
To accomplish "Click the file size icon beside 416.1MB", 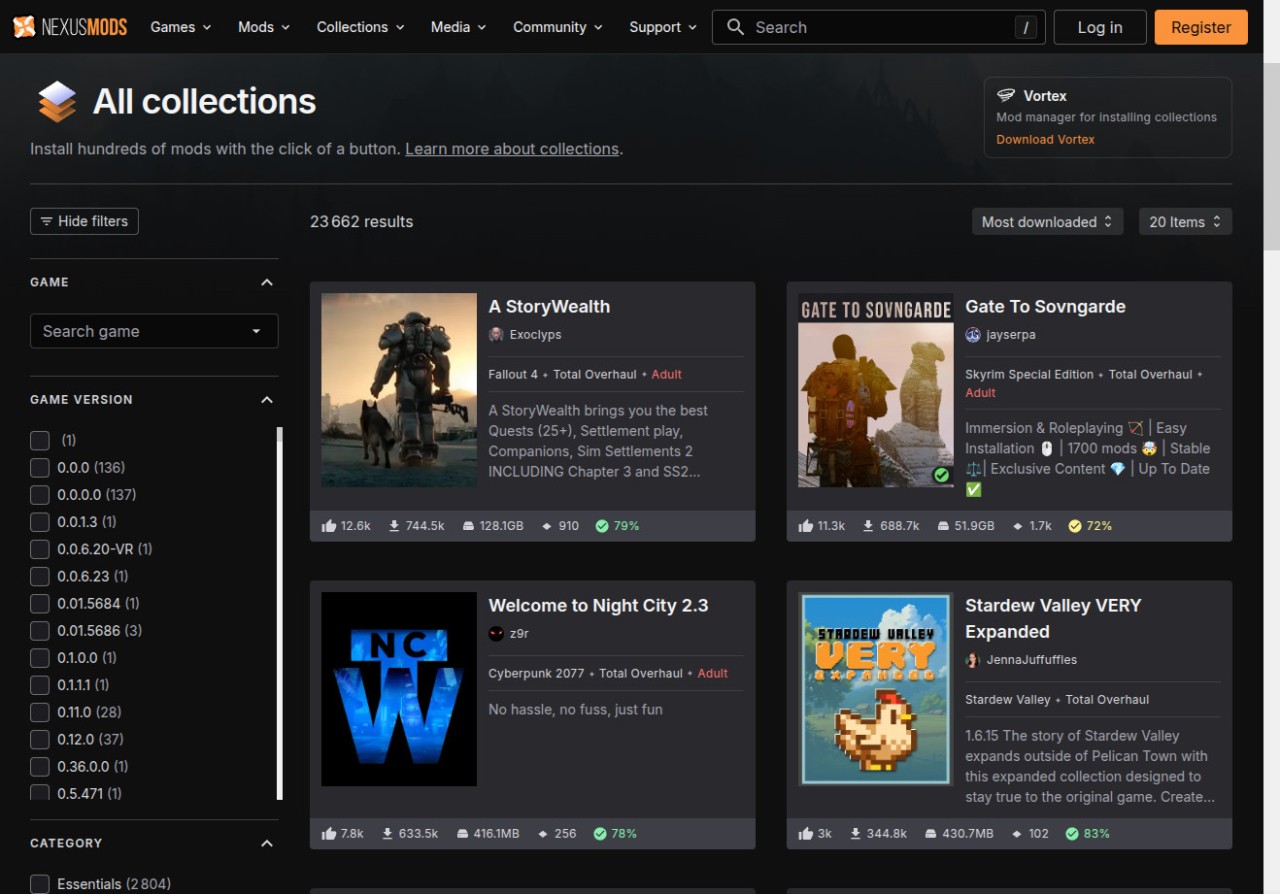I will (463, 834).
